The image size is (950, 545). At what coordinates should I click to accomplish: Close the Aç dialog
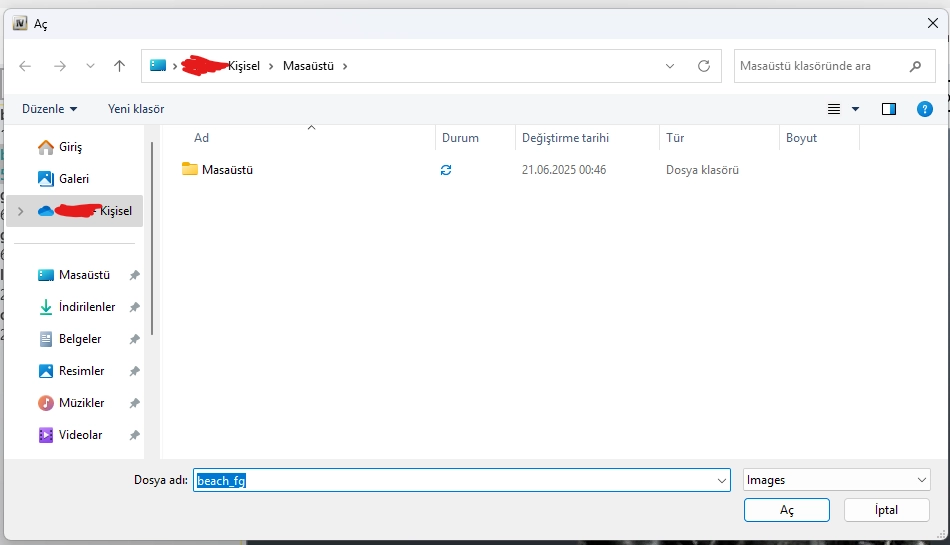(932, 23)
